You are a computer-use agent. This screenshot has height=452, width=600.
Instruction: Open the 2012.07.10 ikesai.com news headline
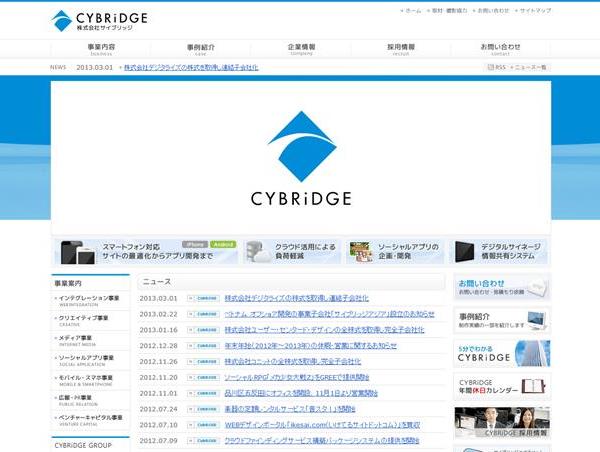click(x=322, y=425)
